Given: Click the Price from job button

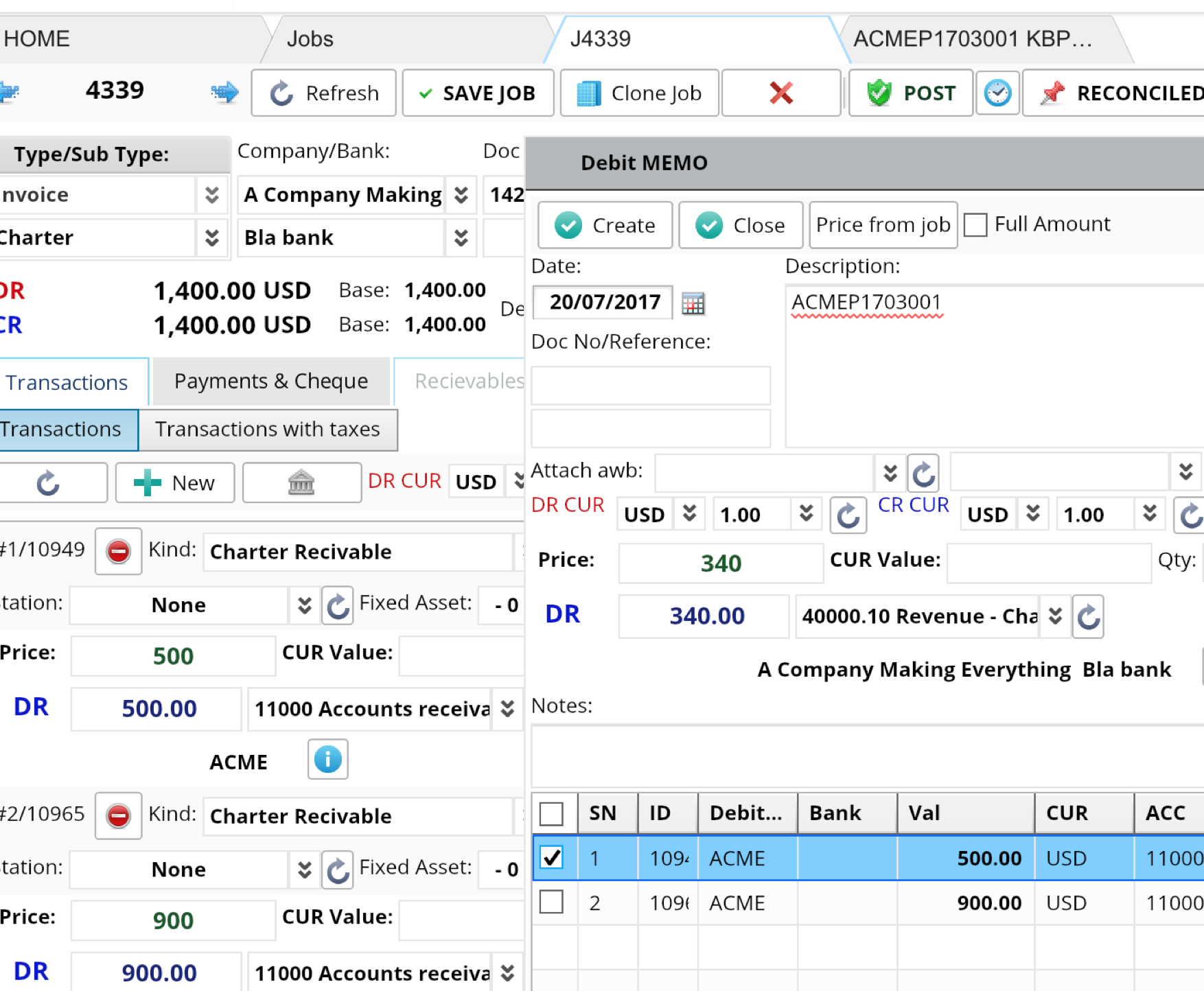Looking at the screenshot, I should point(883,225).
